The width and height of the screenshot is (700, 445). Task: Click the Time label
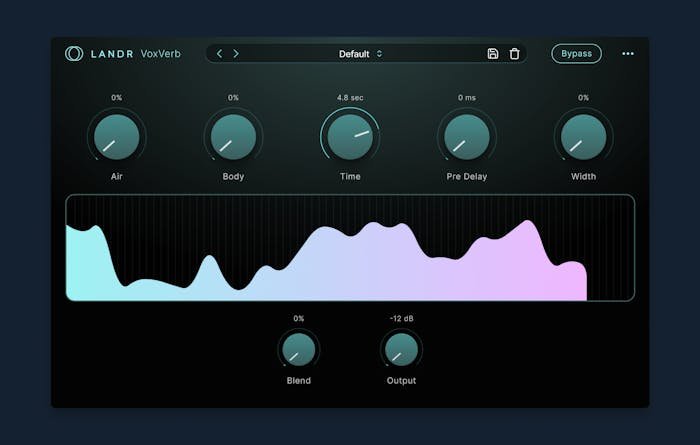tap(350, 176)
